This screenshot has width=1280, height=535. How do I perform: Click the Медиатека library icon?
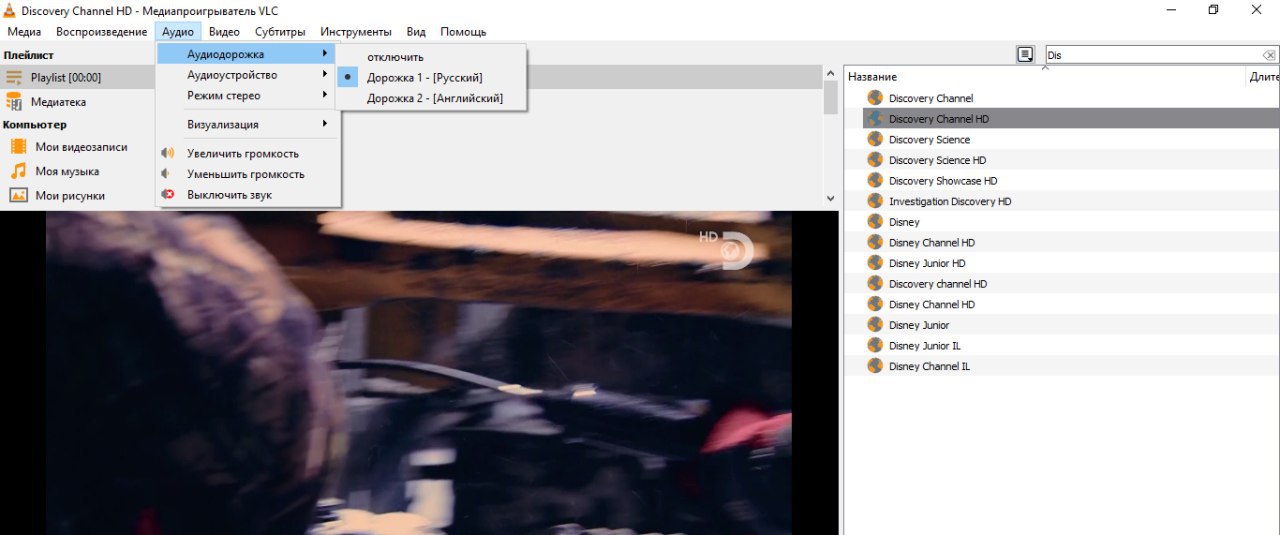pos(14,102)
